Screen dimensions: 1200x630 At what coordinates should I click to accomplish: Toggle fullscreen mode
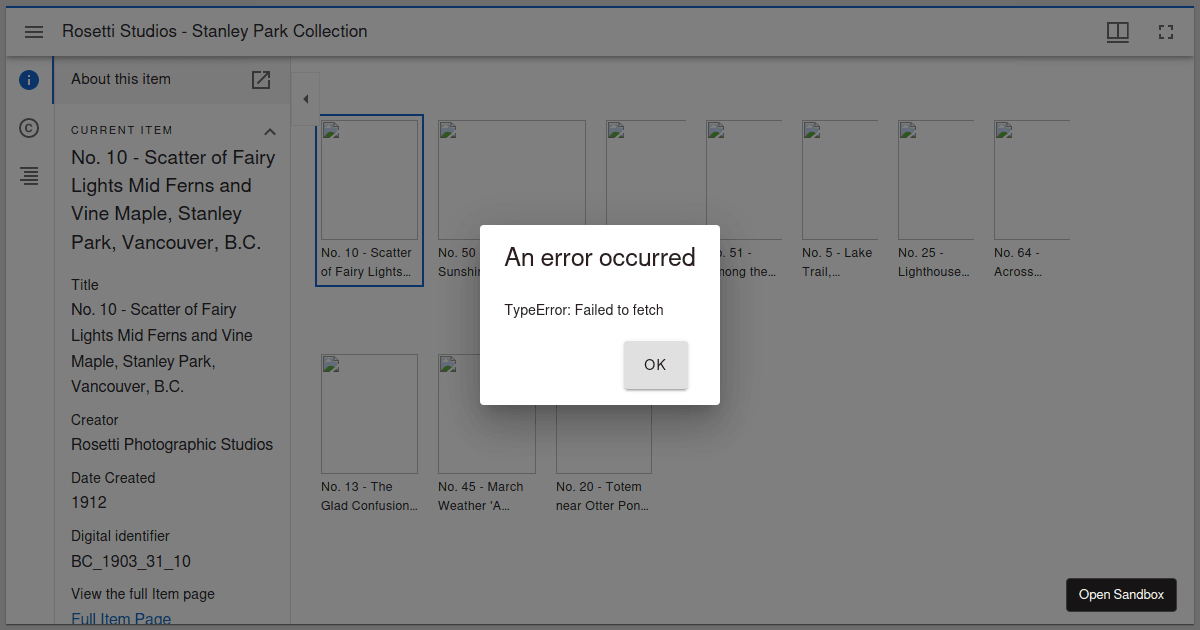[x=1165, y=32]
